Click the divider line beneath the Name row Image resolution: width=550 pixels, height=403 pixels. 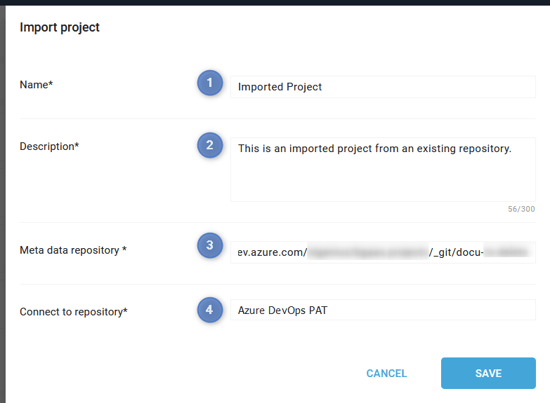277,119
